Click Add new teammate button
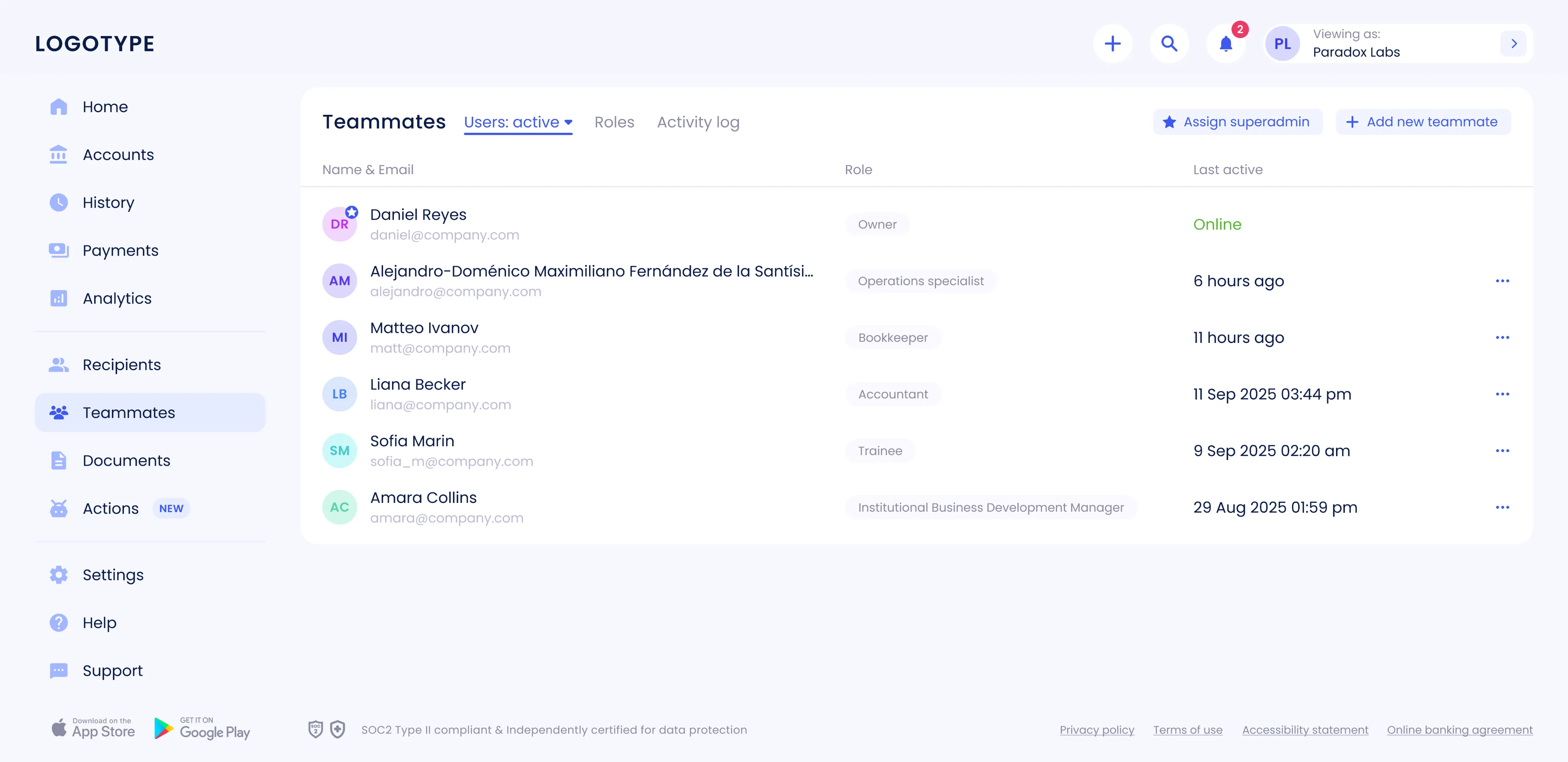This screenshot has height=762, width=1568. click(x=1423, y=122)
